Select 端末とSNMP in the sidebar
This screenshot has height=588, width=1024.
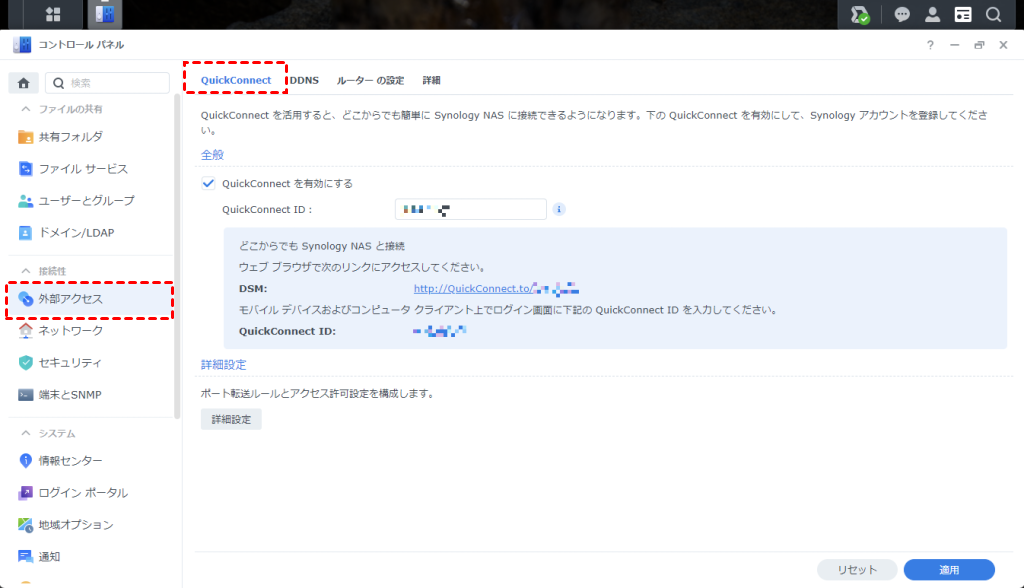[91, 395]
